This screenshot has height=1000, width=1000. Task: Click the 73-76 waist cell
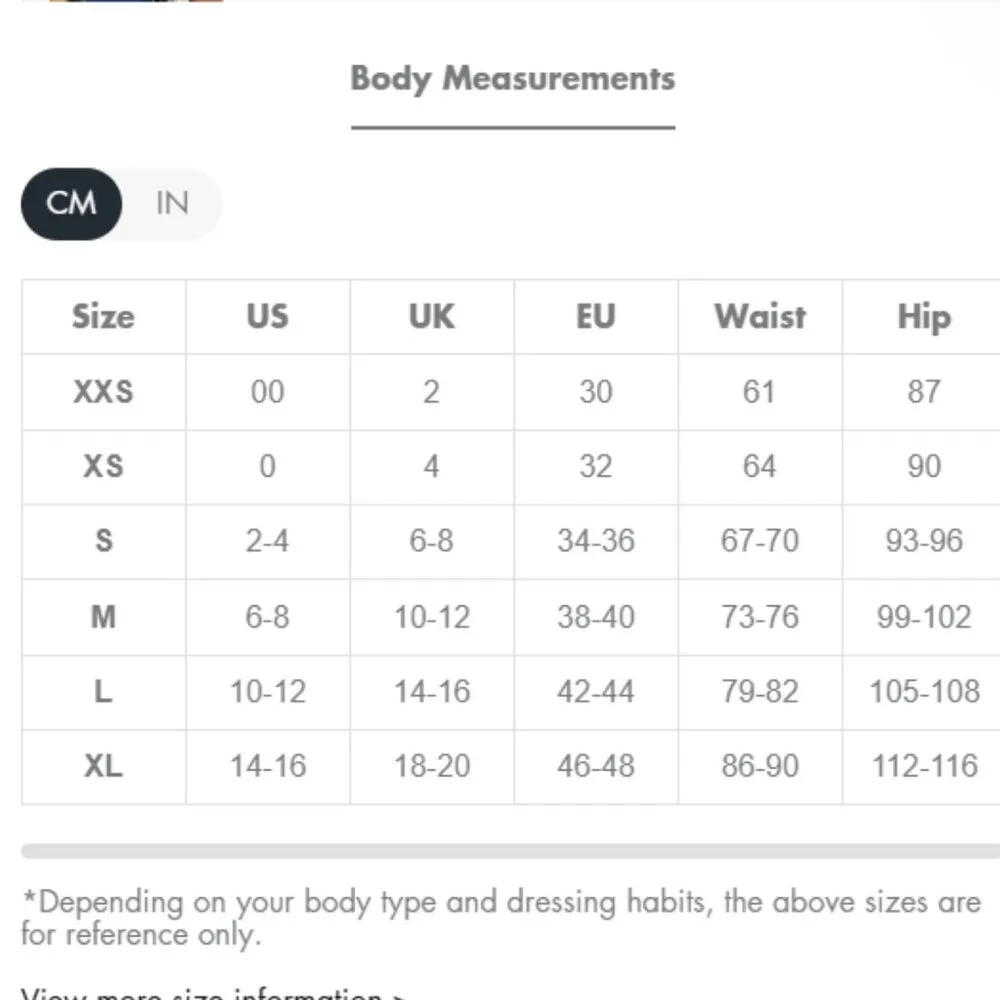click(x=760, y=616)
